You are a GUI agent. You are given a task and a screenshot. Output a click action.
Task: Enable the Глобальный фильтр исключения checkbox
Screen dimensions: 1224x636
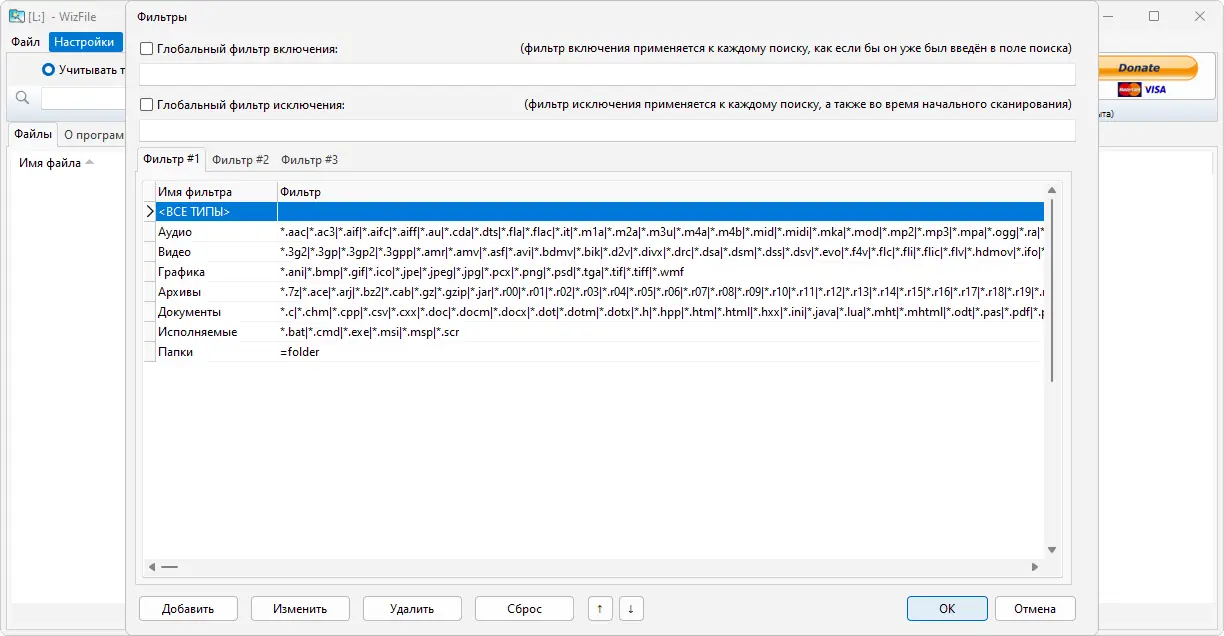tap(147, 104)
